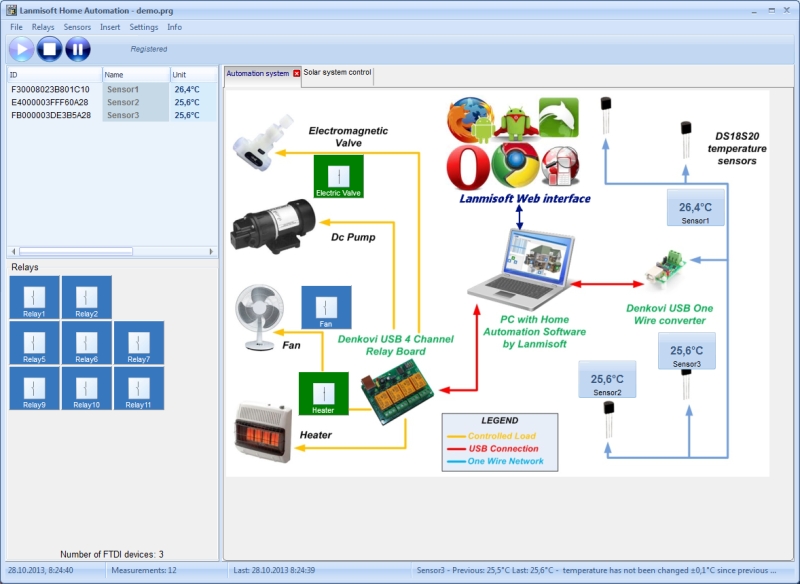Click the Lanmisoft Web interface label
This screenshot has width=800, height=584.
click(x=524, y=199)
